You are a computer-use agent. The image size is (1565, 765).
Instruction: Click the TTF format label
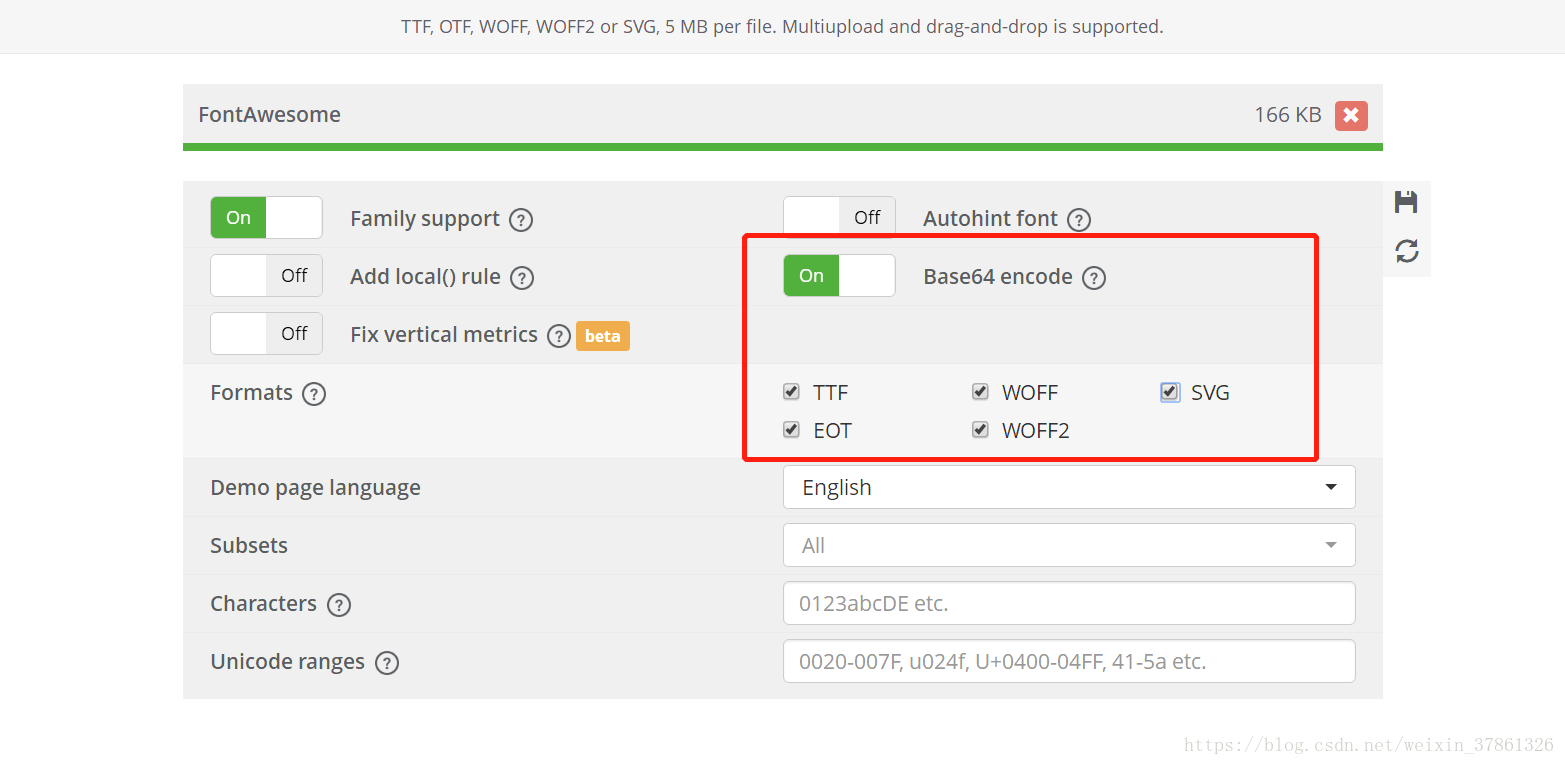[831, 393]
